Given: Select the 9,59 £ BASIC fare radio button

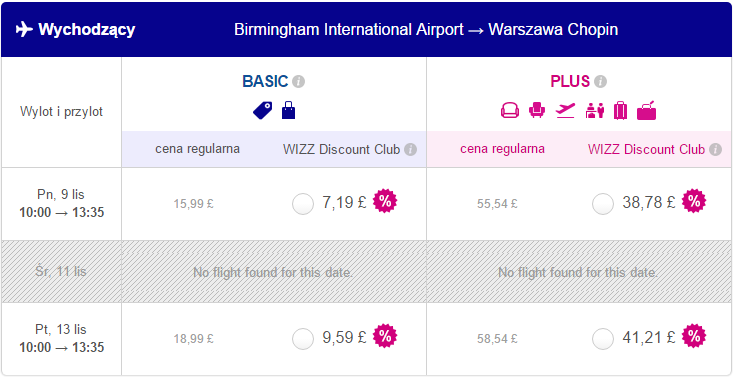Looking at the screenshot, I should coord(303,339).
